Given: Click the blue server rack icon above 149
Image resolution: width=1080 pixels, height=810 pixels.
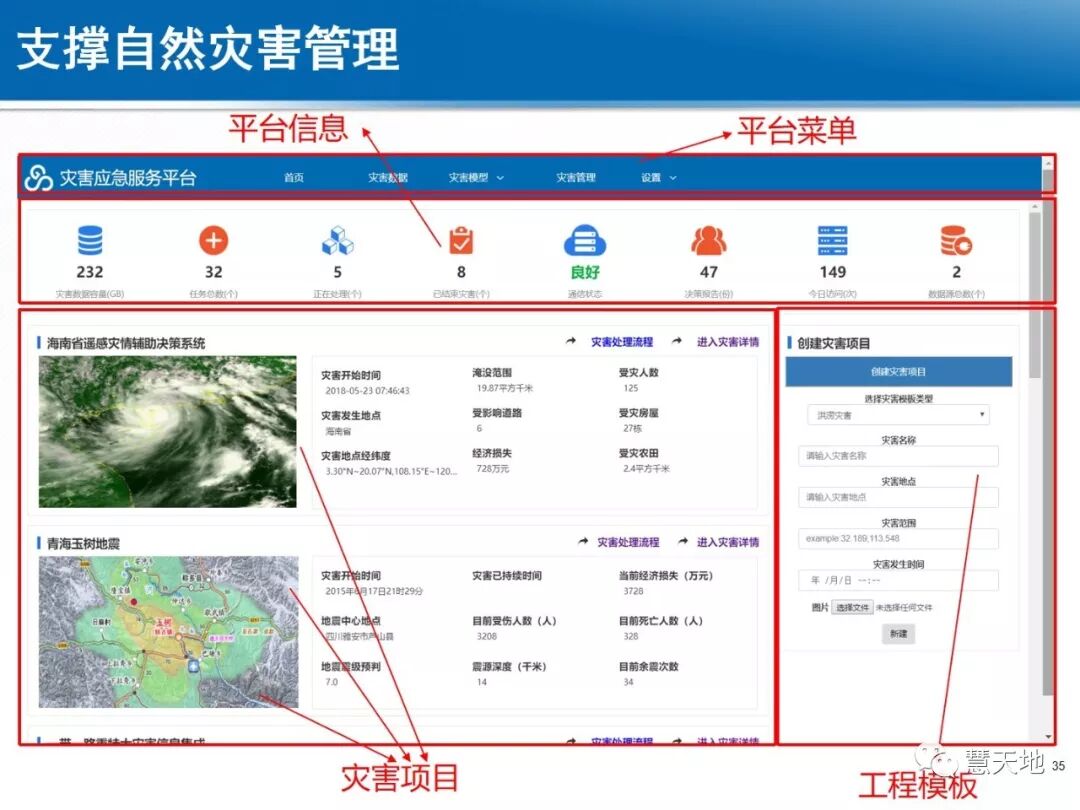Looking at the screenshot, I should point(832,240).
